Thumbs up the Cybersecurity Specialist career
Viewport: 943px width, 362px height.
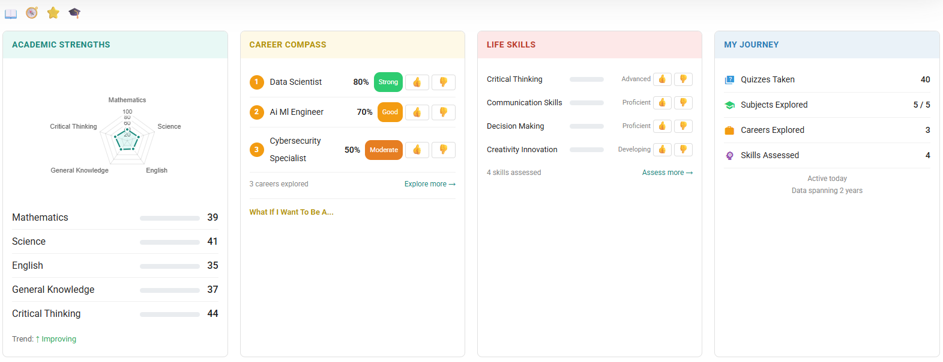(417, 150)
